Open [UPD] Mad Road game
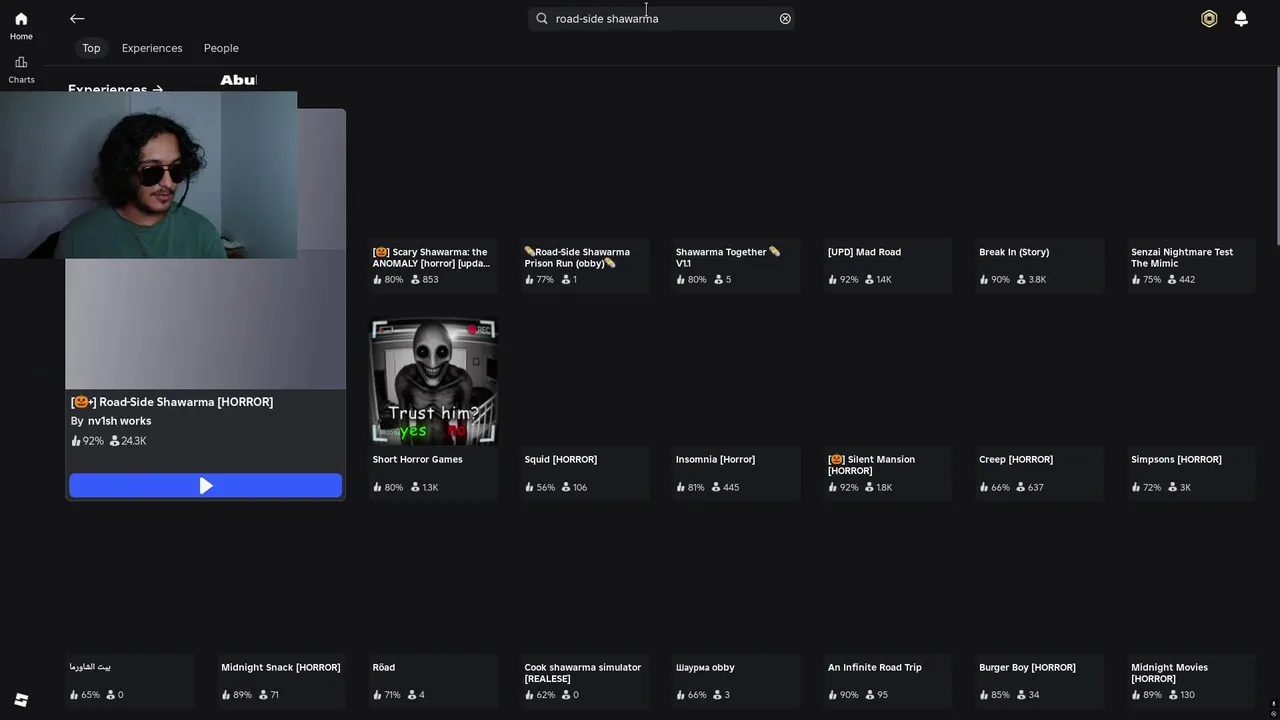Screen dimensions: 1280x720 pyautogui.click(x=864, y=252)
